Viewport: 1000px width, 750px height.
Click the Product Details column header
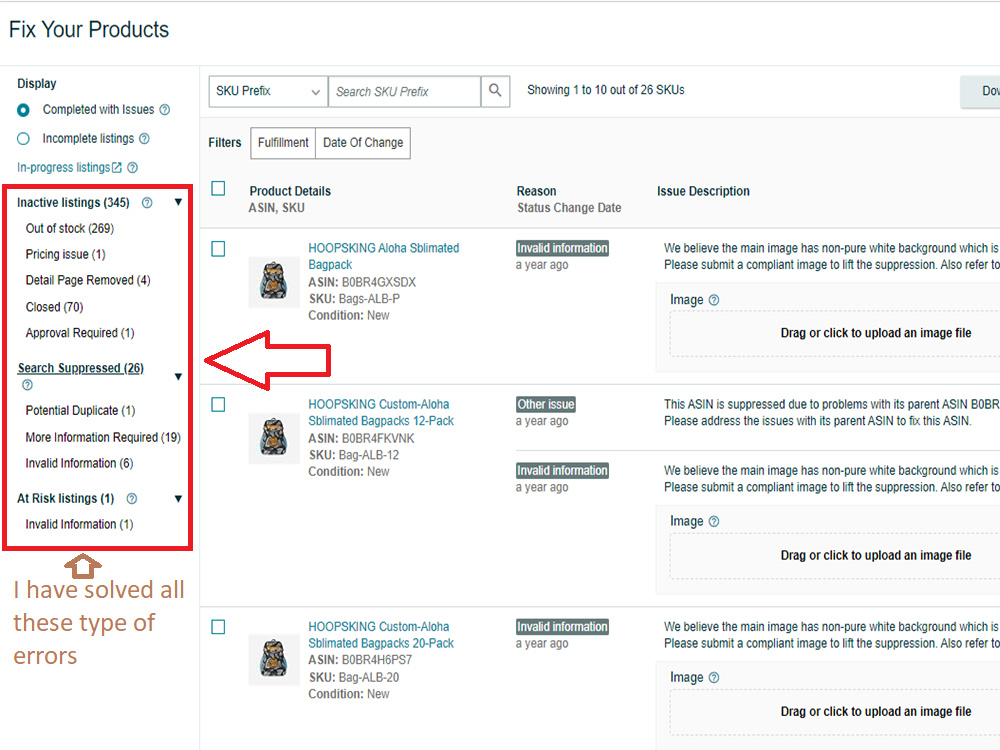tap(290, 191)
